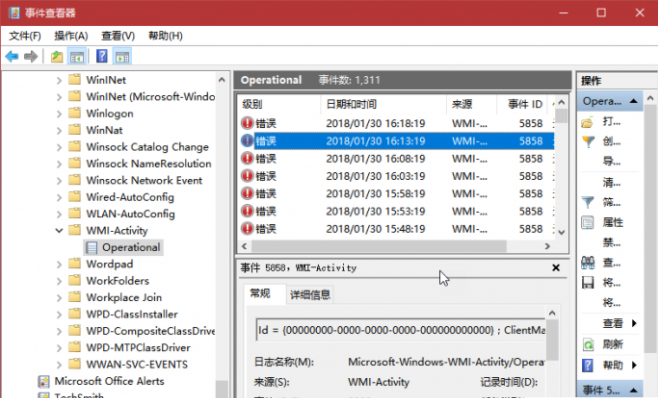Expand the WWAN-SVC-EVENTS node
This screenshot has width=658, height=398.
coord(59,364)
